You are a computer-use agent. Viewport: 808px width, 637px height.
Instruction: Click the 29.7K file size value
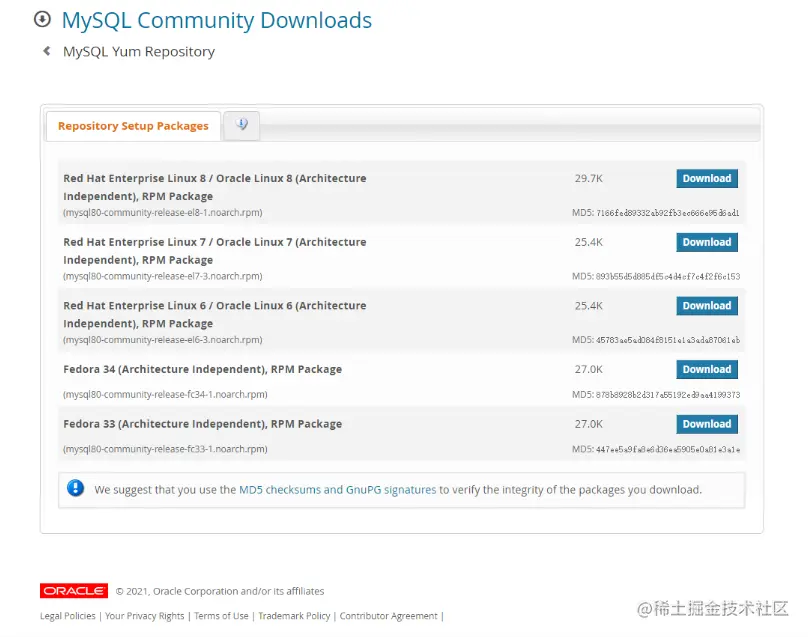coord(588,178)
